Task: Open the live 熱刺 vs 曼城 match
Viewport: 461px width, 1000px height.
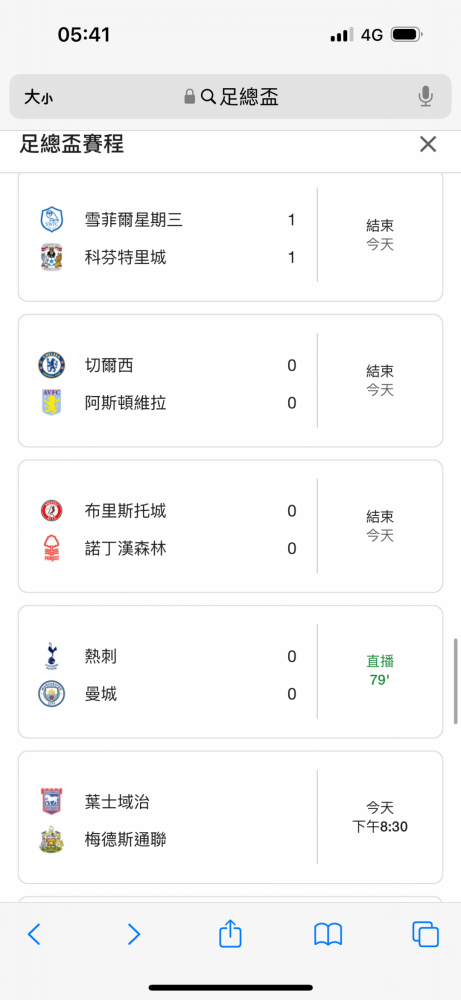Action: click(230, 672)
